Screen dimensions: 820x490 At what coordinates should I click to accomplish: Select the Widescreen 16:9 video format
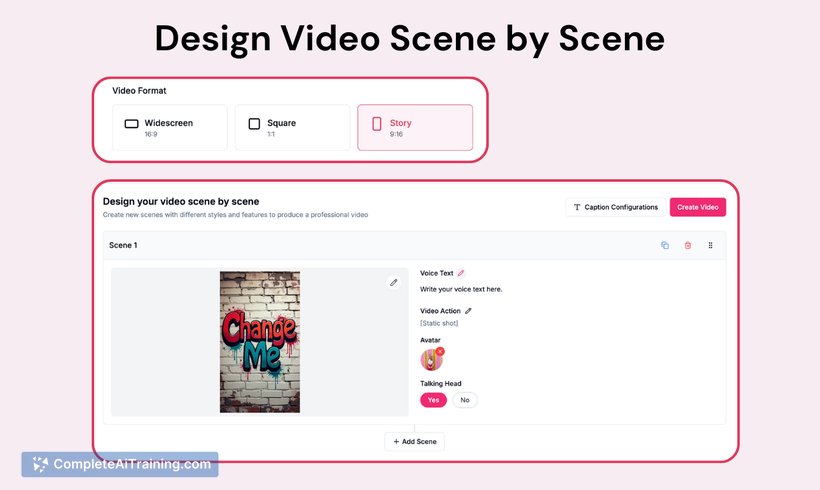[x=170, y=128]
